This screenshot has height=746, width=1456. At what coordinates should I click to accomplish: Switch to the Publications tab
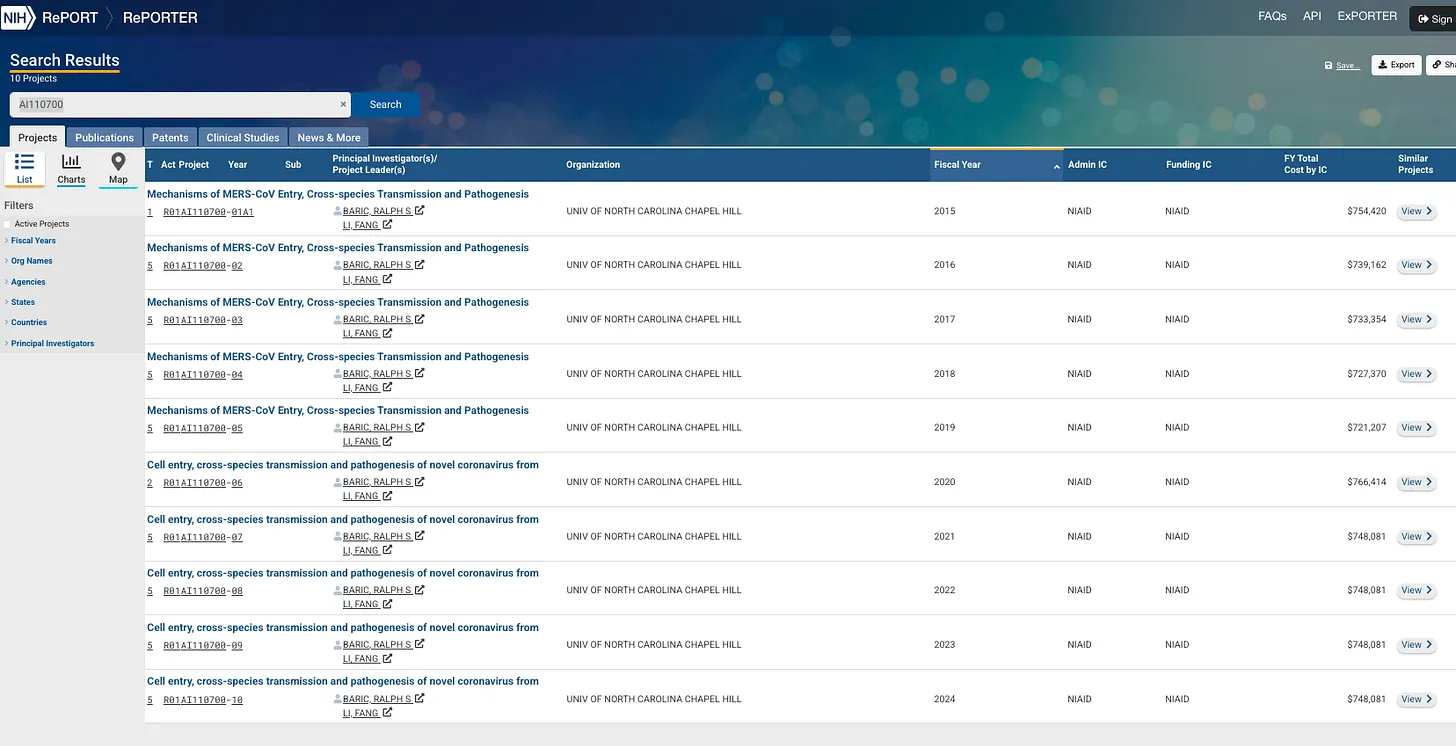104,137
